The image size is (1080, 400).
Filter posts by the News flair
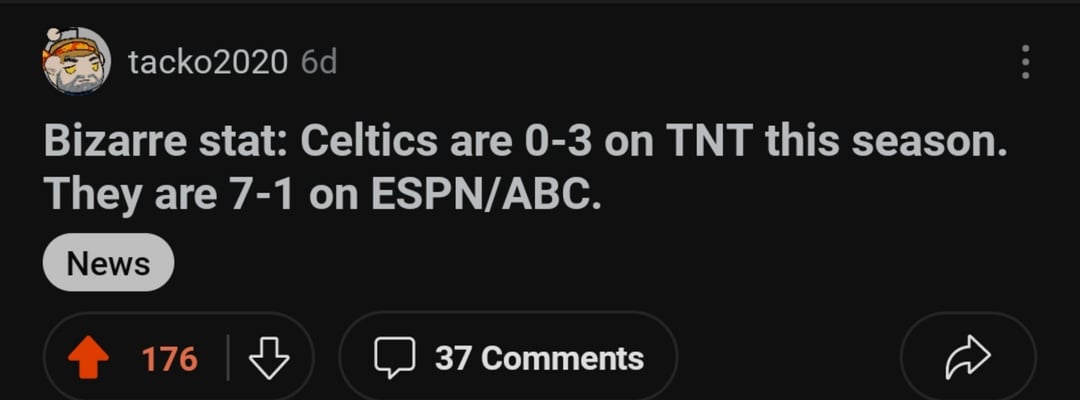[108, 263]
